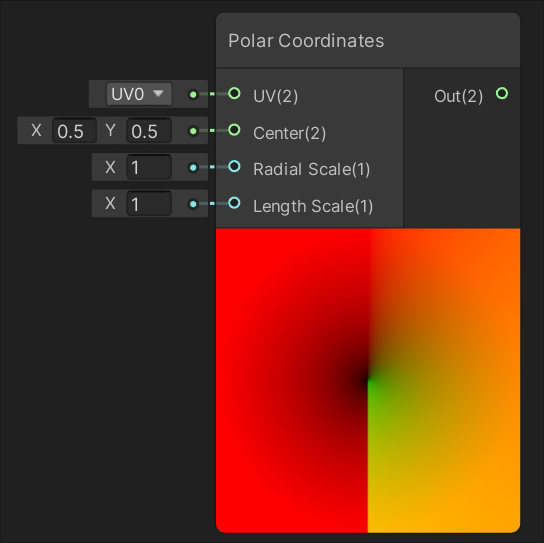Click the Out(2) label text
The height and width of the screenshot is (543, 544).
click(x=458, y=96)
